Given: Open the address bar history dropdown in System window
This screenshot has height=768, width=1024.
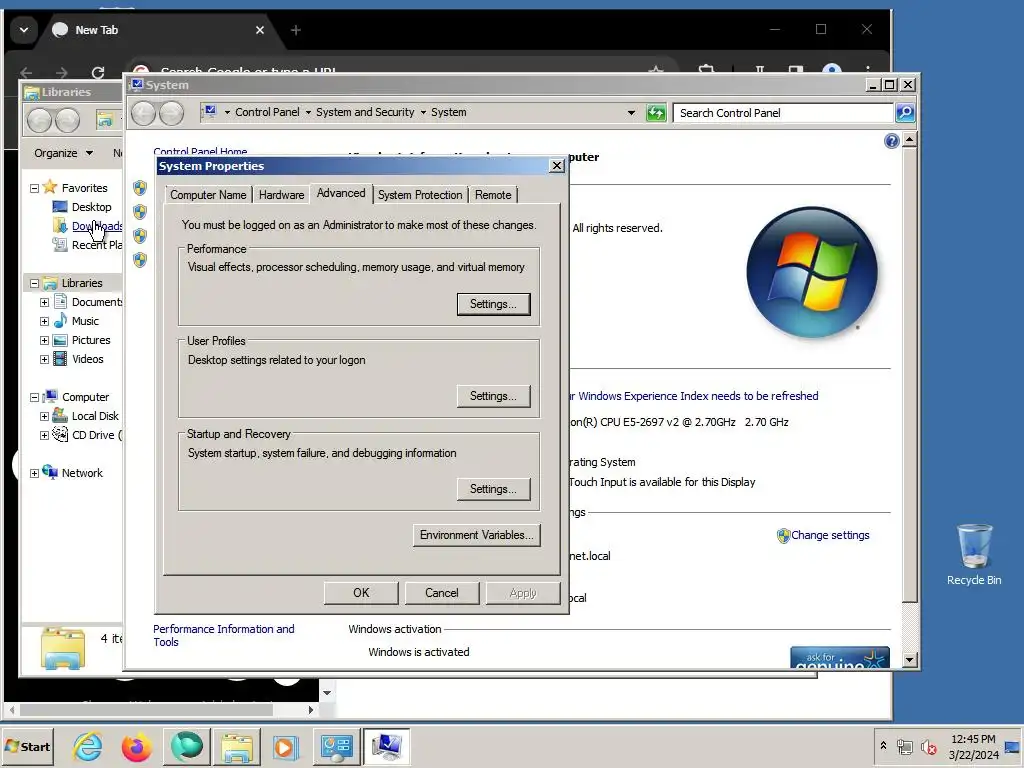Looking at the screenshot, I should 631,113.
